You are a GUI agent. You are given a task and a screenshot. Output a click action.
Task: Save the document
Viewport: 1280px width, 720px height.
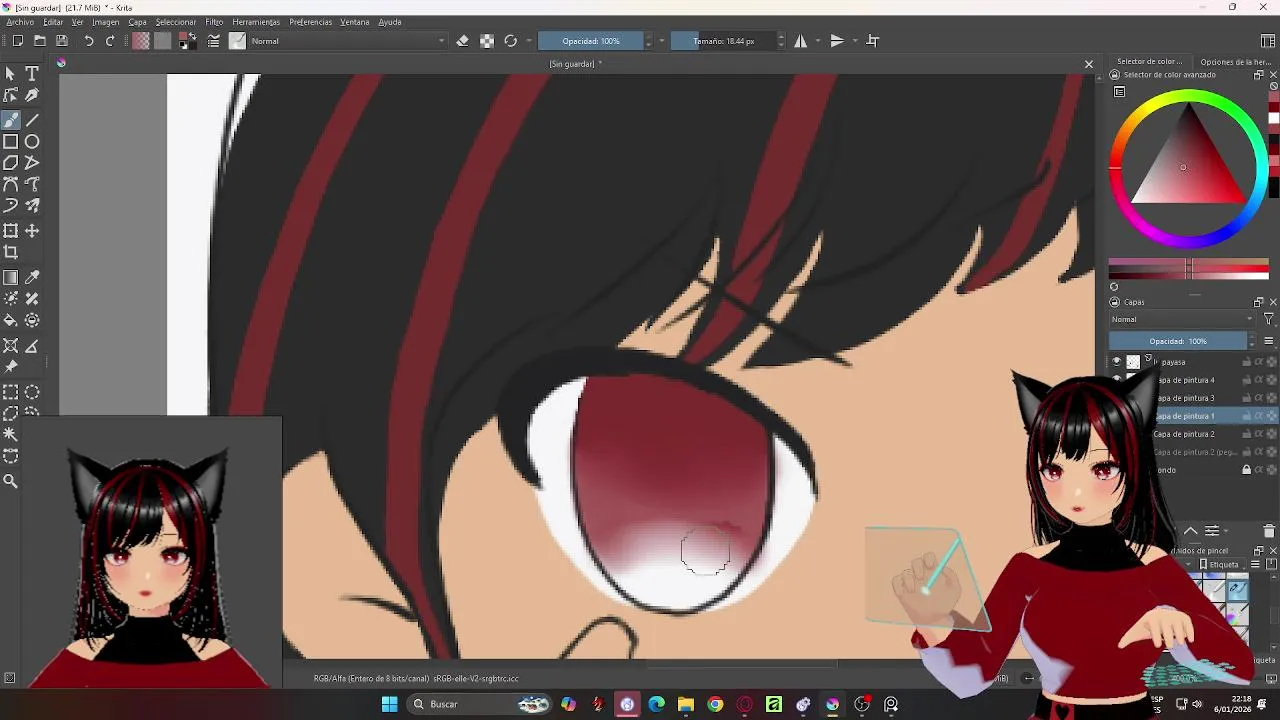[62, 41]
